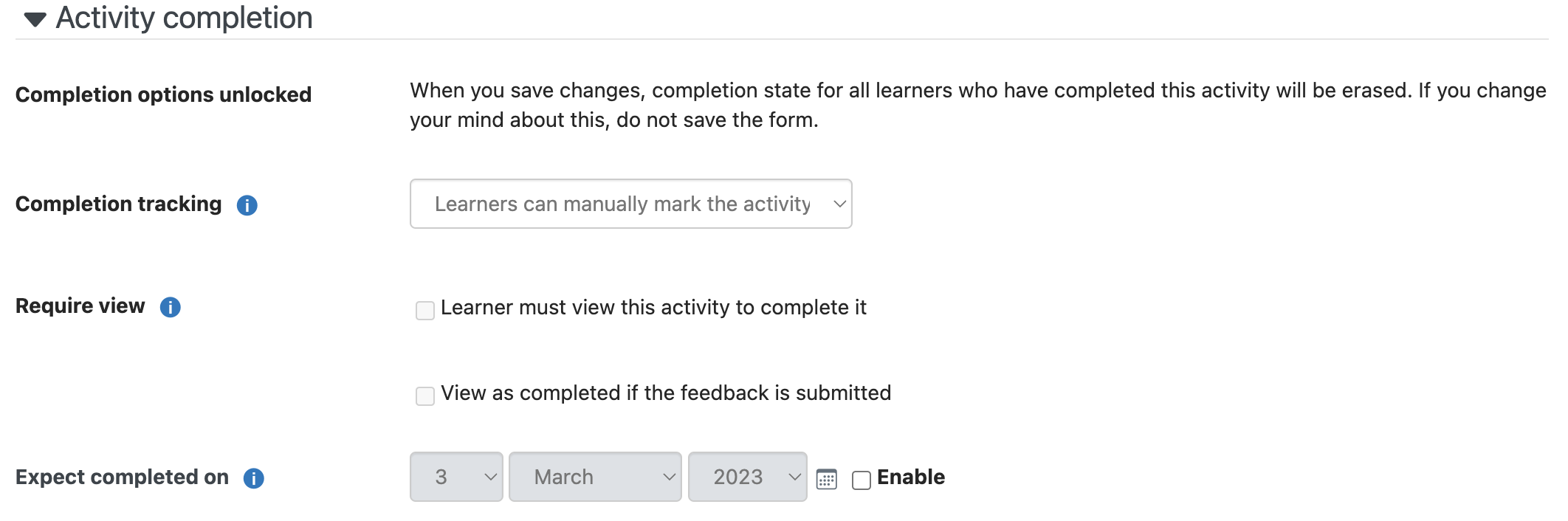The height and width of the screenshot is (521, 1568).
Task: Collapse the Activity completion section triangle
Action: (x=35, y=19)
